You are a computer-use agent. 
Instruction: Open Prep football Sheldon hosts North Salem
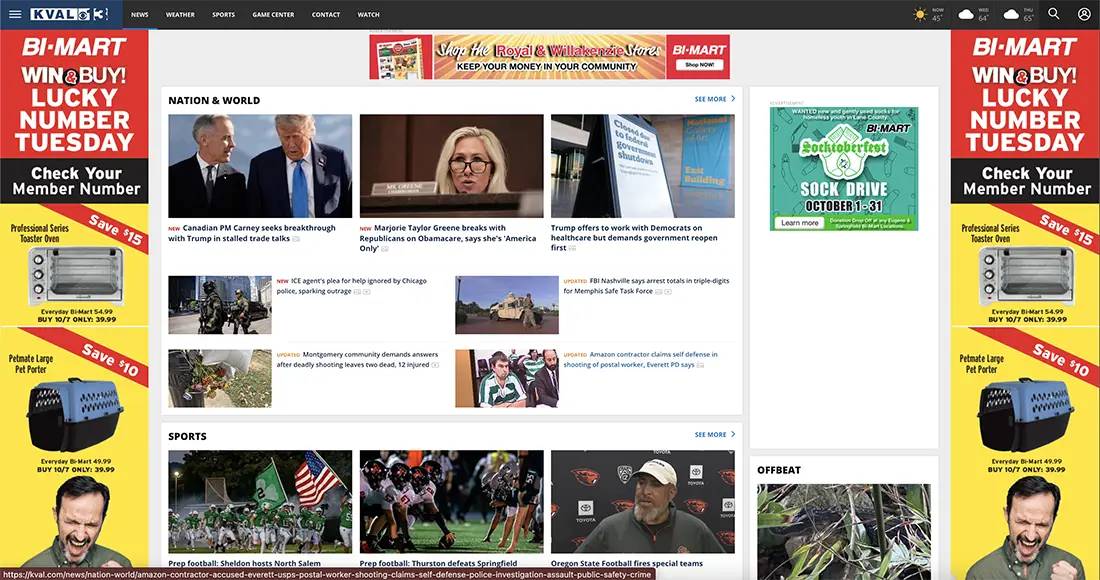coord(244,563)
